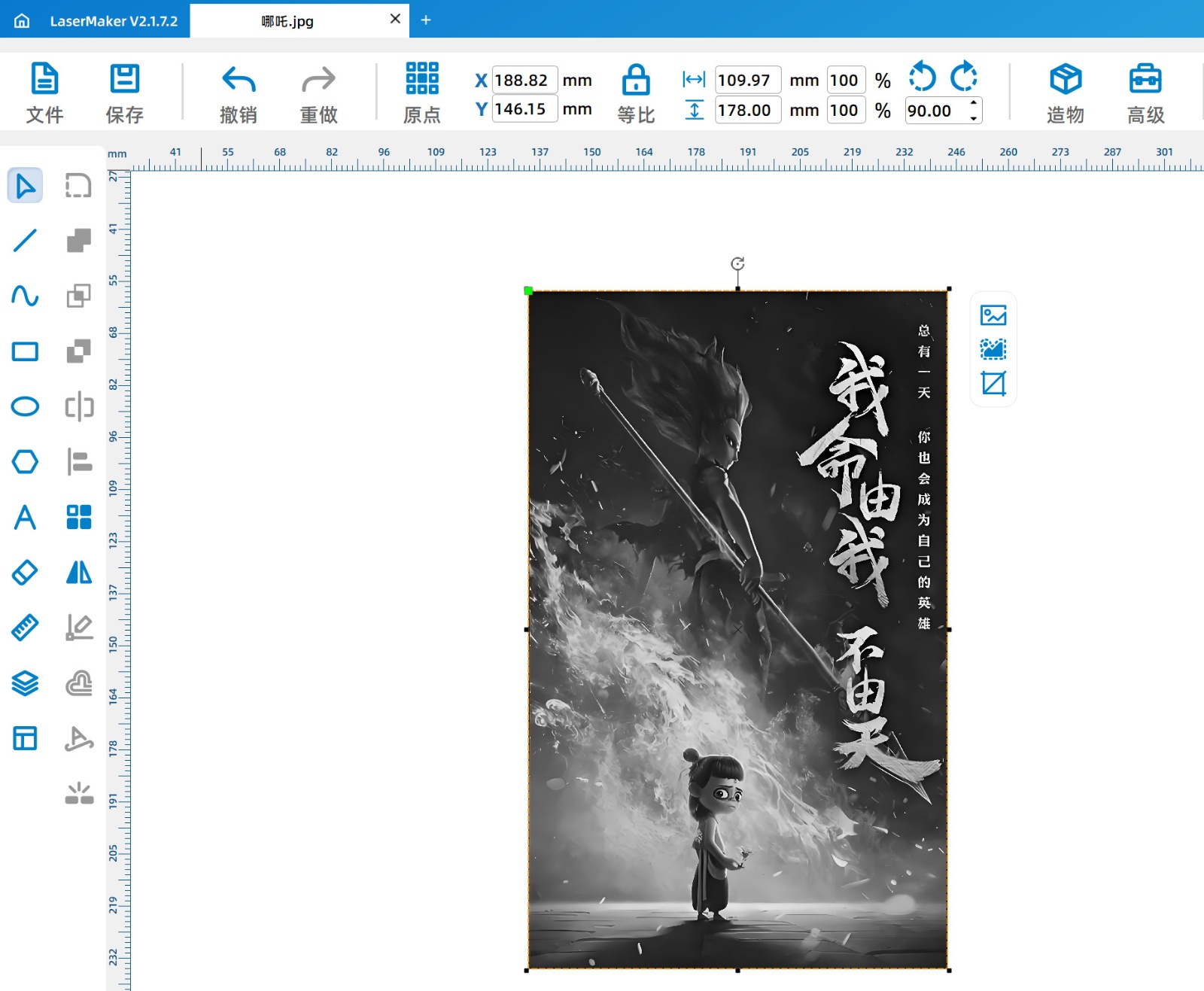Rotate clockwise using the right rotate icon
The image size is (1204, 991).
964,76
